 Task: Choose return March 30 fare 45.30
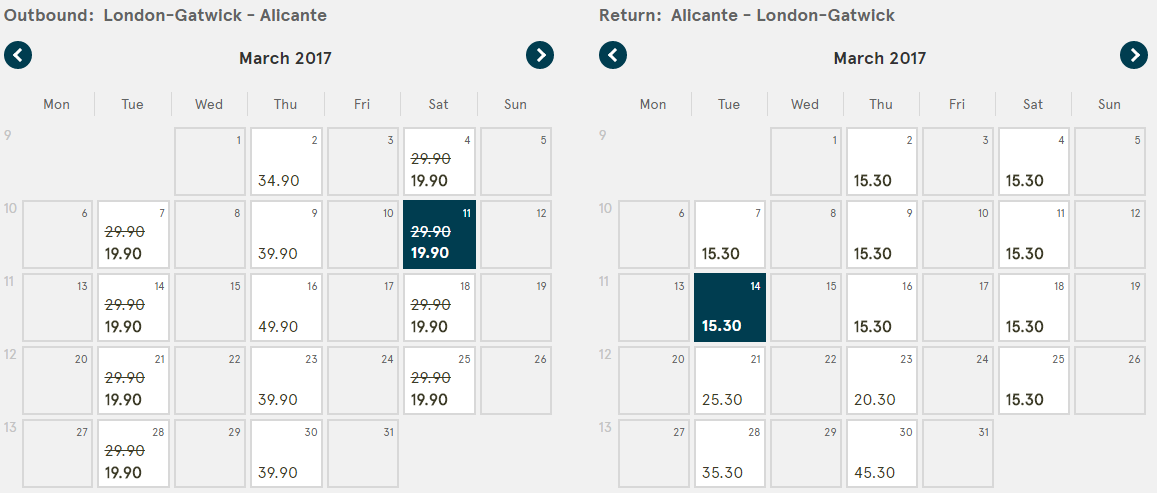pos(883,453)
